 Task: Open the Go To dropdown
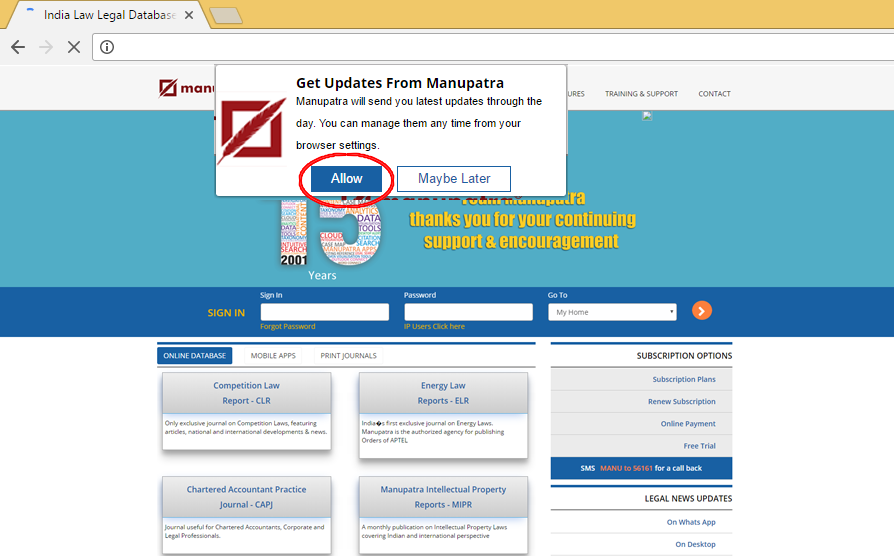coord(612,312)
